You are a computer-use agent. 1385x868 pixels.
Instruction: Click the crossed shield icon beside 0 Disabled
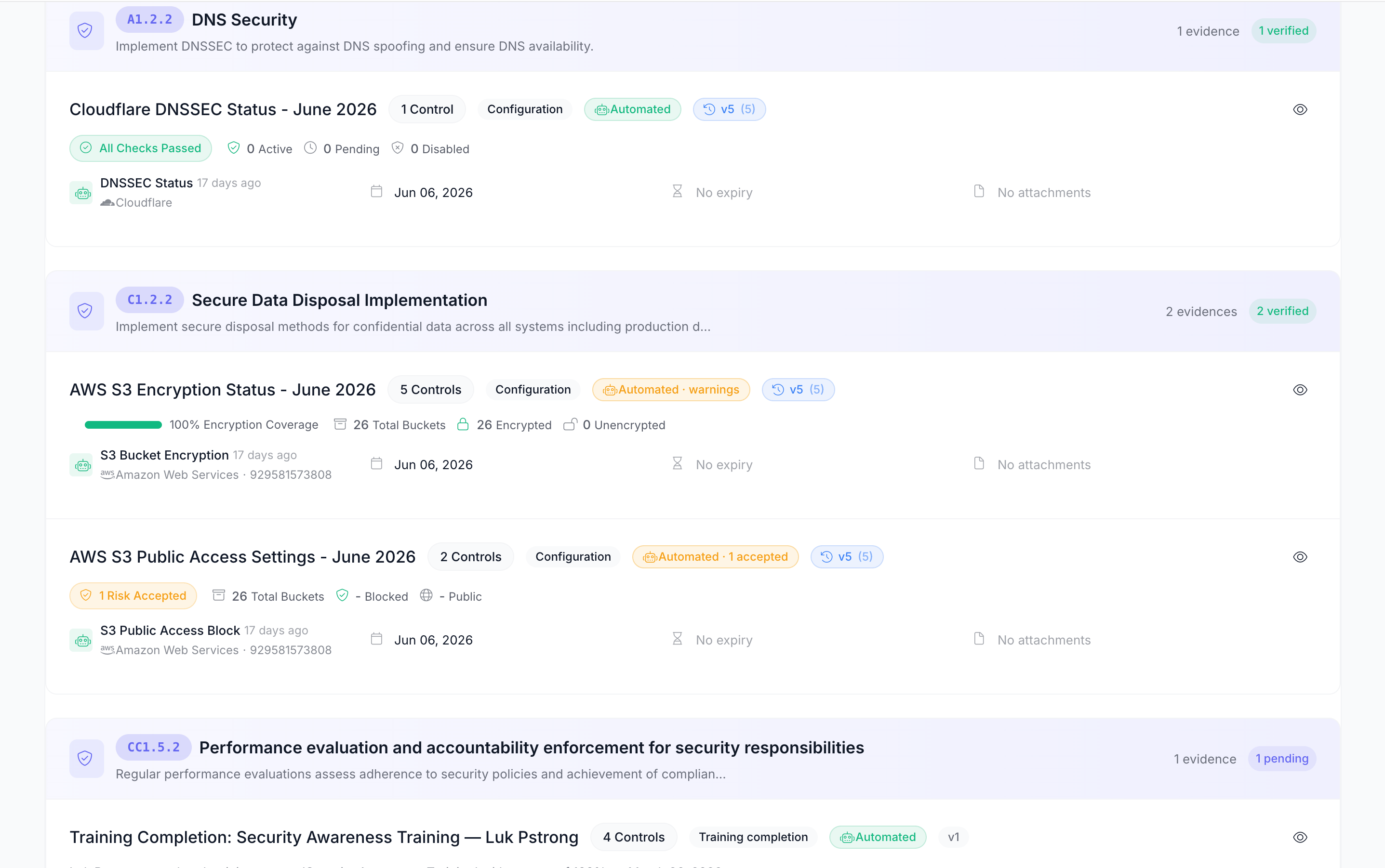coord(398,148)
